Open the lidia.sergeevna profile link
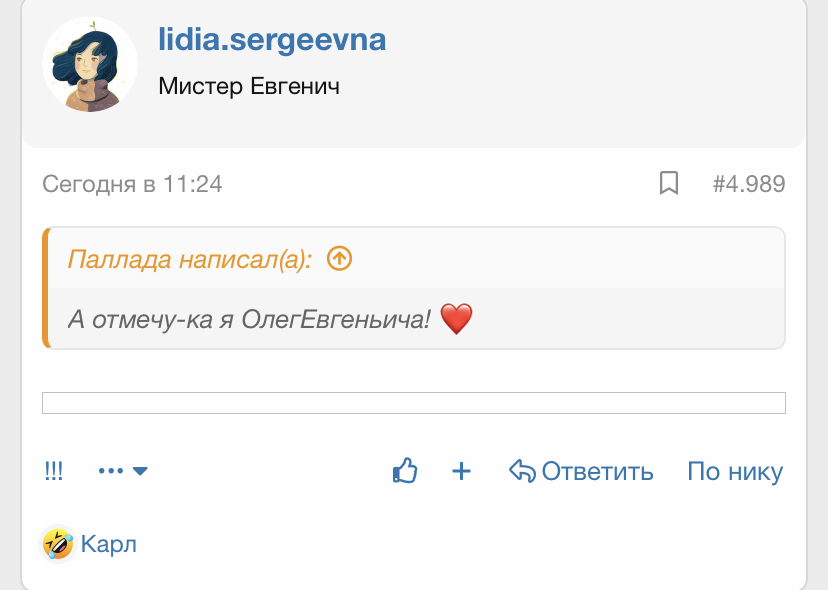Image resolution: width=828 pixels, height=590 pixels. 272,40
